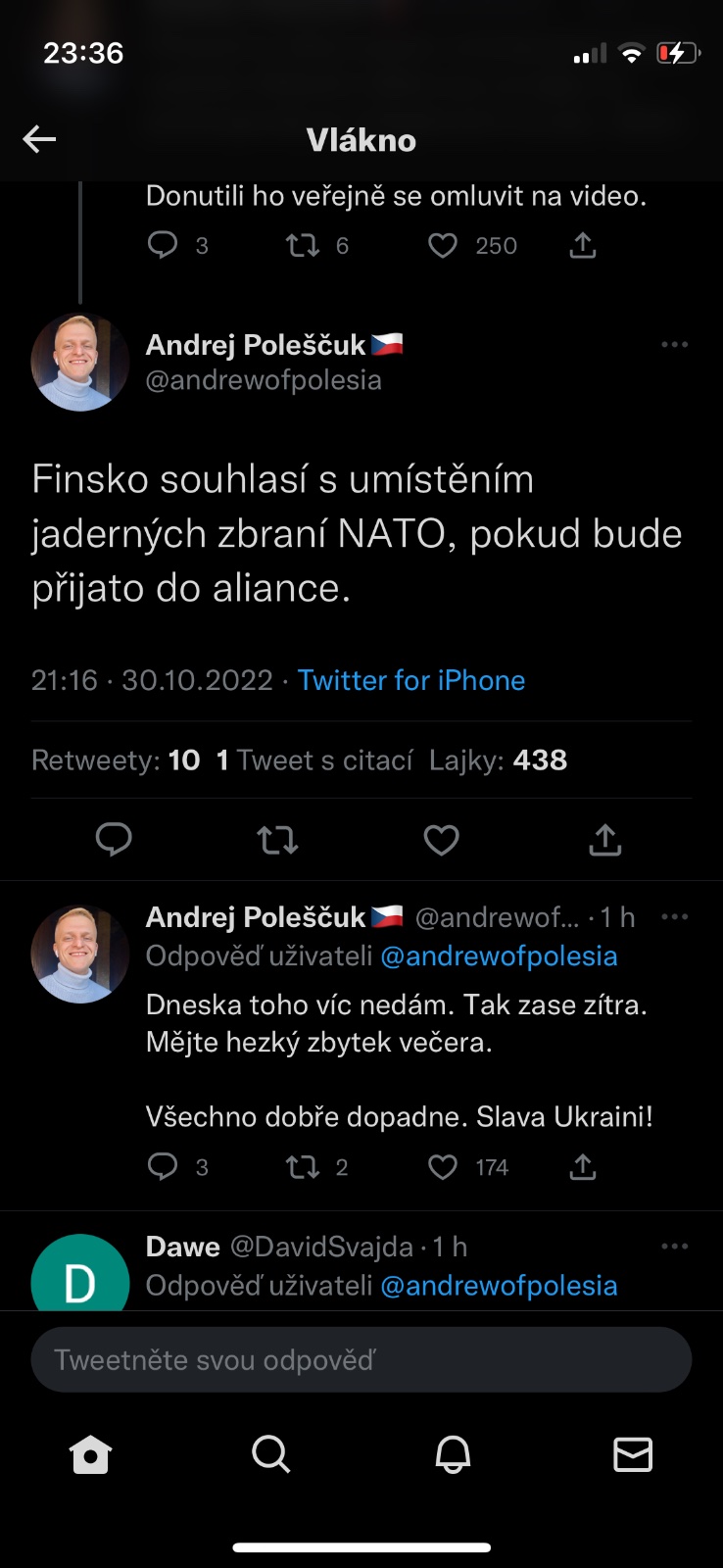
Task: Open the Notifications bell tab
Action: tap(453, 1454)
